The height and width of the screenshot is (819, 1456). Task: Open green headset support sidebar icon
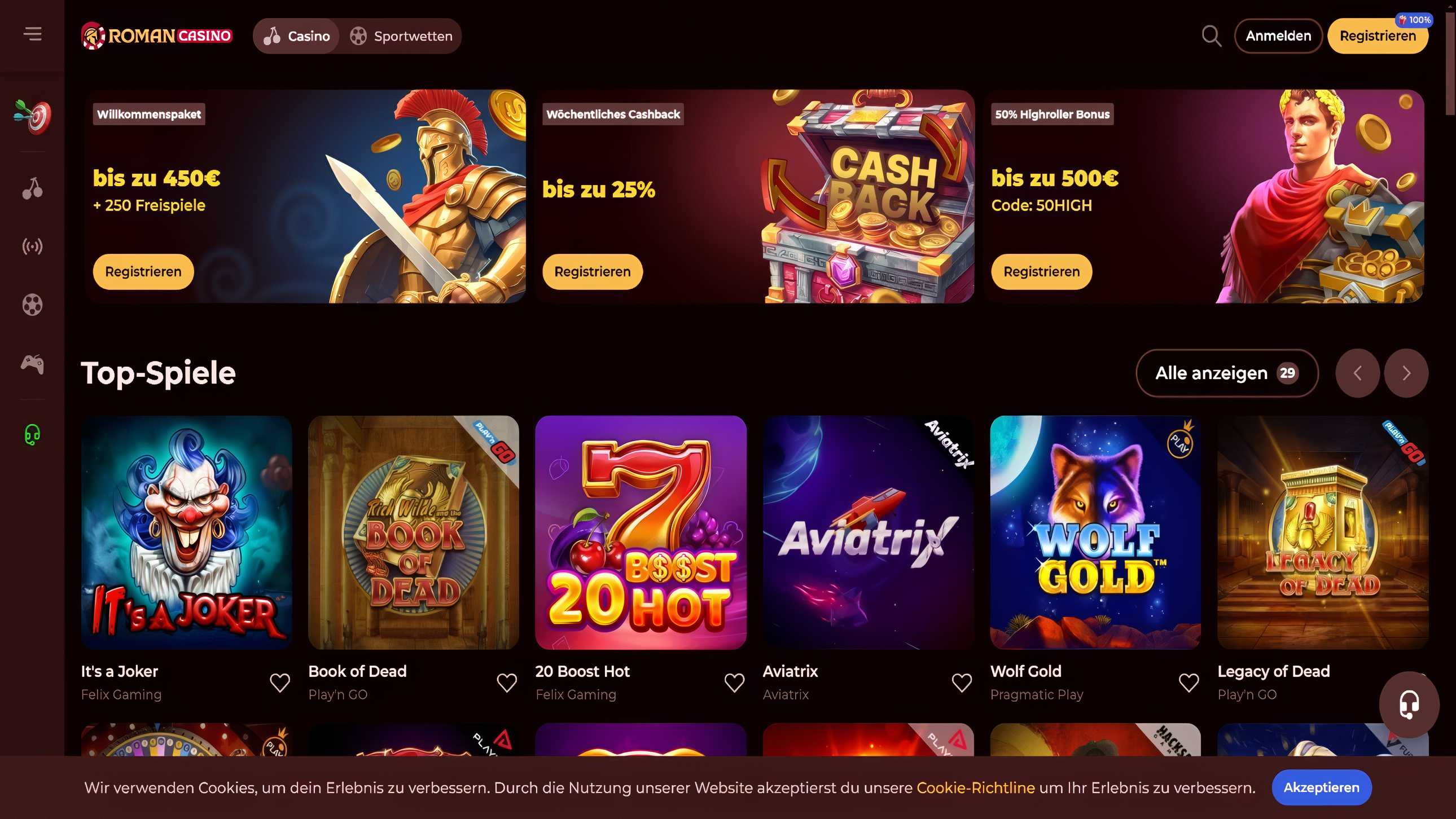pyautogui.click(x=32, y=435)
